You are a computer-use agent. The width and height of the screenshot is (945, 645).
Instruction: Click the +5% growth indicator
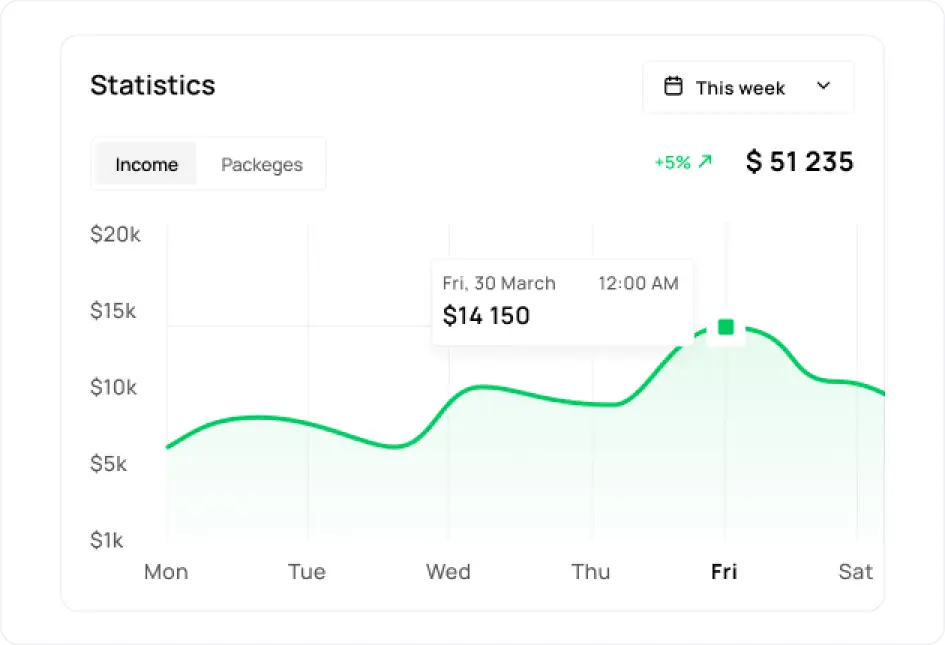(672, 162)
